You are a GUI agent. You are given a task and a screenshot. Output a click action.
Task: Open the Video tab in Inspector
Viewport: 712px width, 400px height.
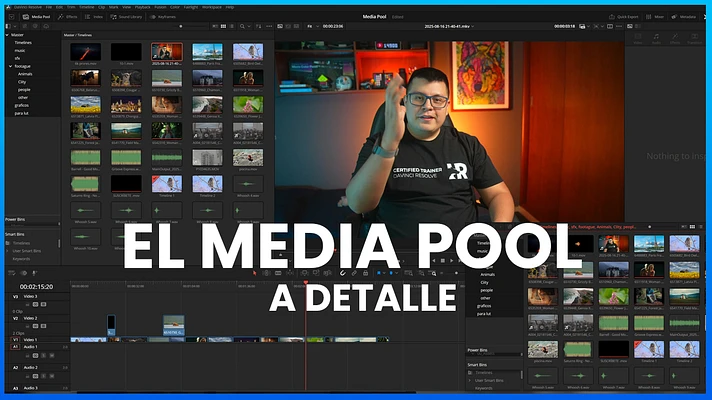[x=638, y=39]
